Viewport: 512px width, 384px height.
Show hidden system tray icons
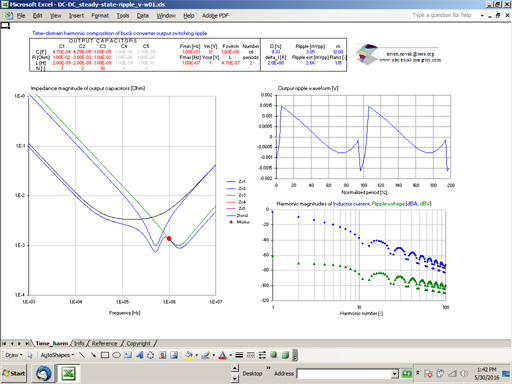(x=418, y=374)
